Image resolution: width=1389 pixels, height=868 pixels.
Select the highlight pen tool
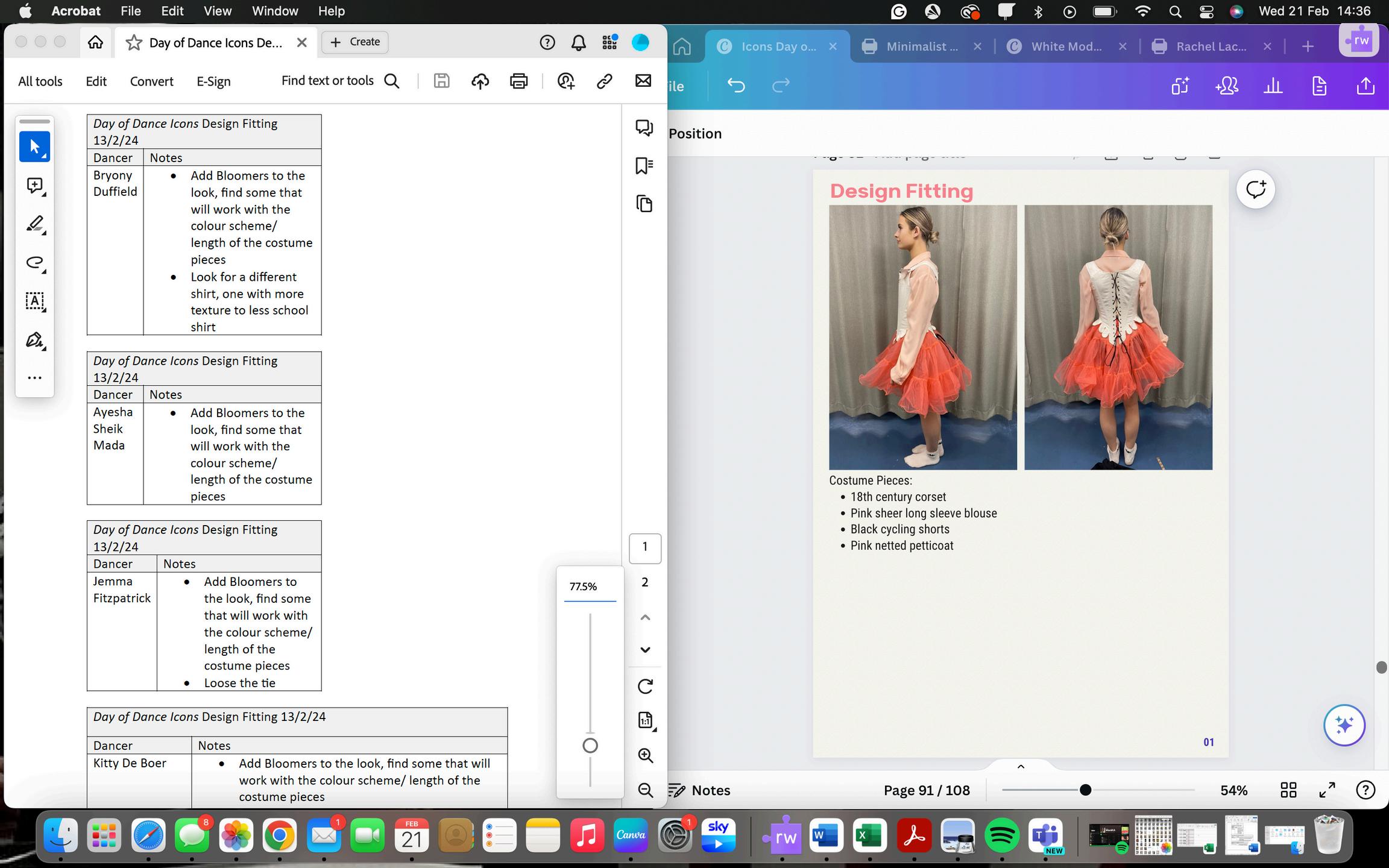pos(35,224)
